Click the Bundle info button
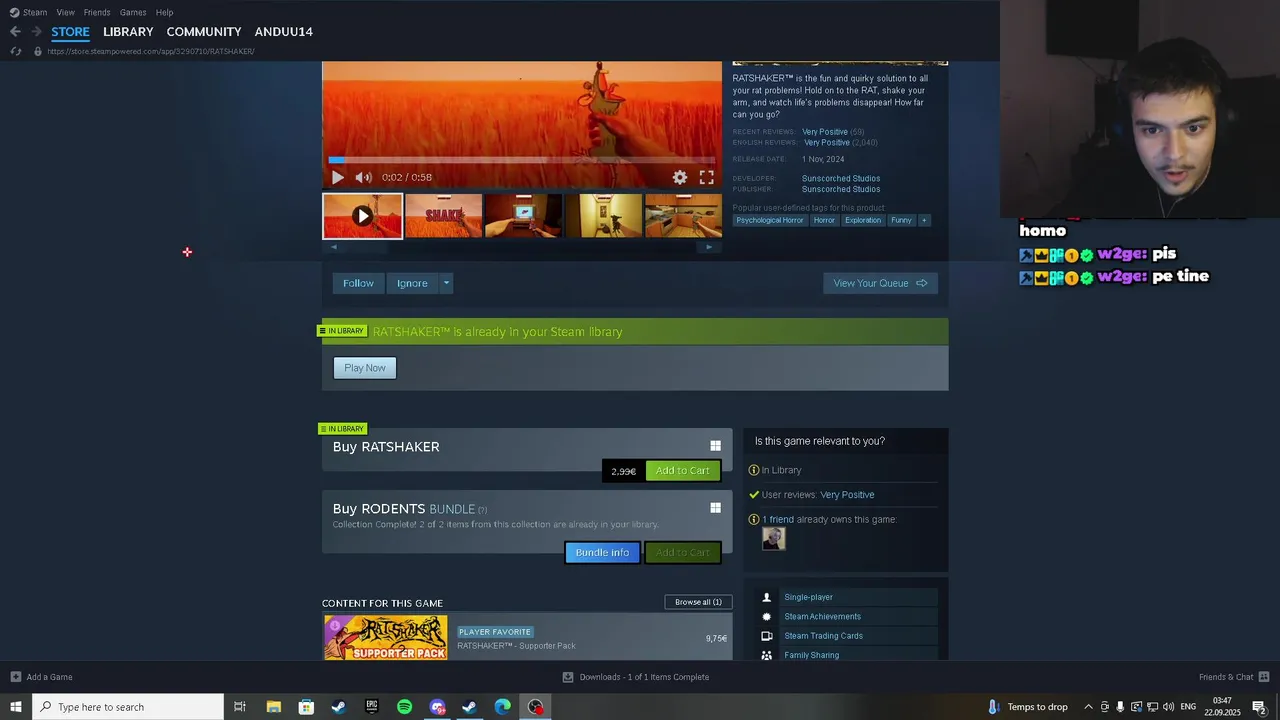This screenshot has height=720, width=1280. [x=602, y=552]
